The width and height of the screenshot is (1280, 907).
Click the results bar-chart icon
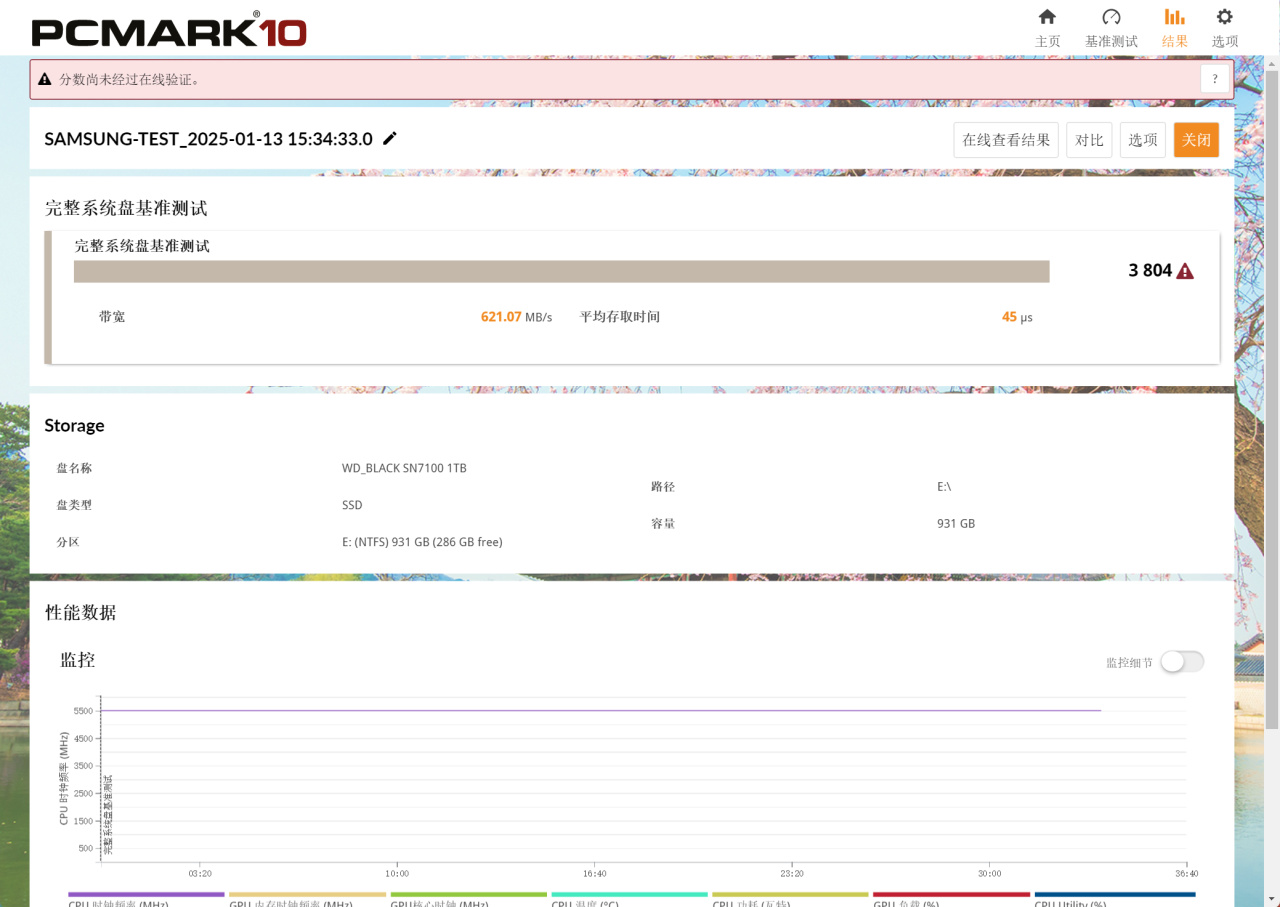coord(1175,17)
